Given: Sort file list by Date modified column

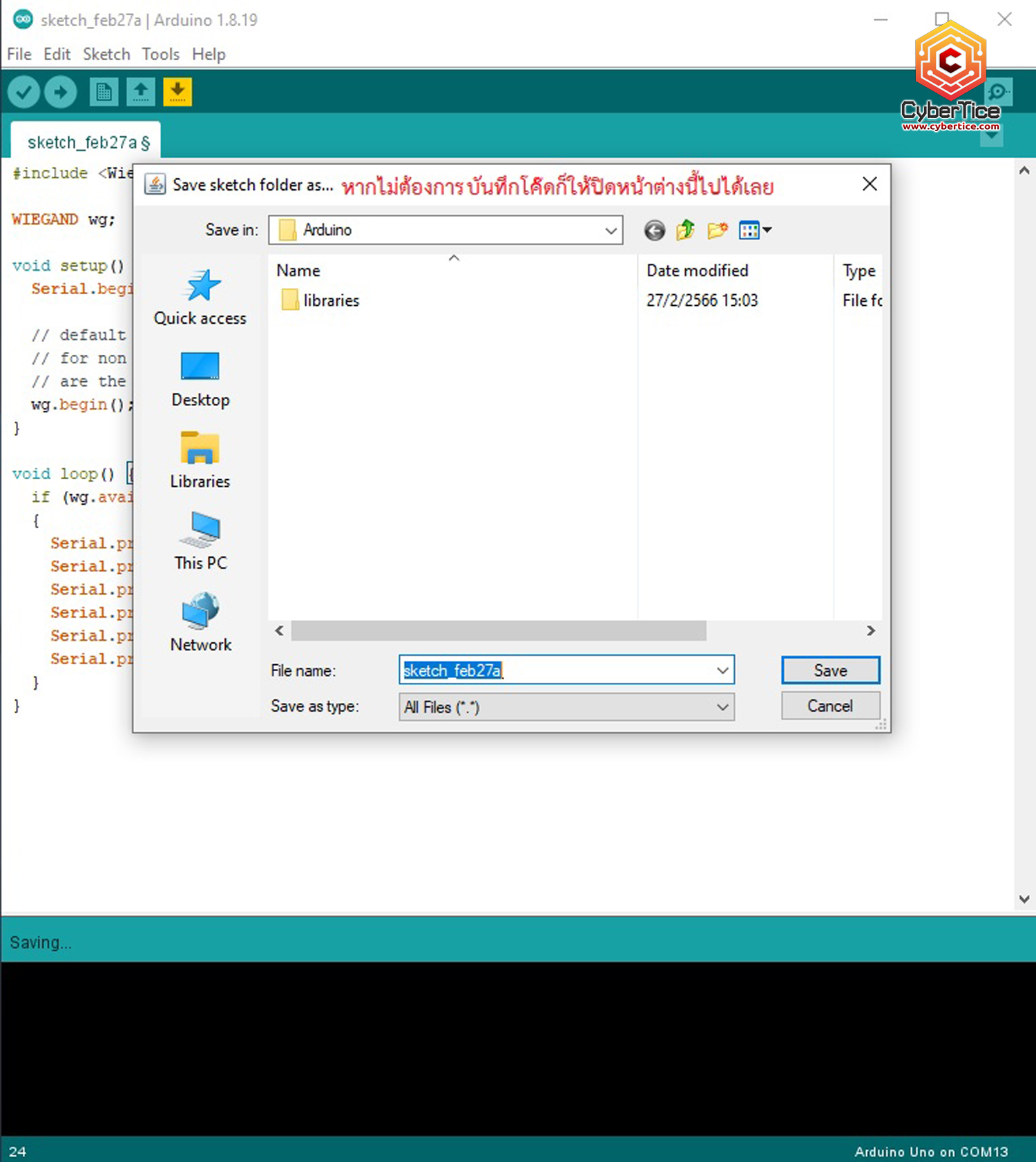Looking at the screenshot, I should point(736,270).
